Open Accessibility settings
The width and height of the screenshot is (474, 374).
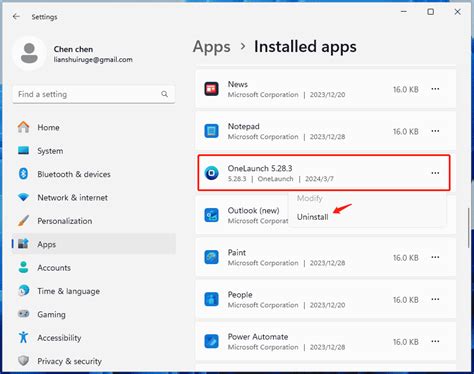click(x=94, y=337)
